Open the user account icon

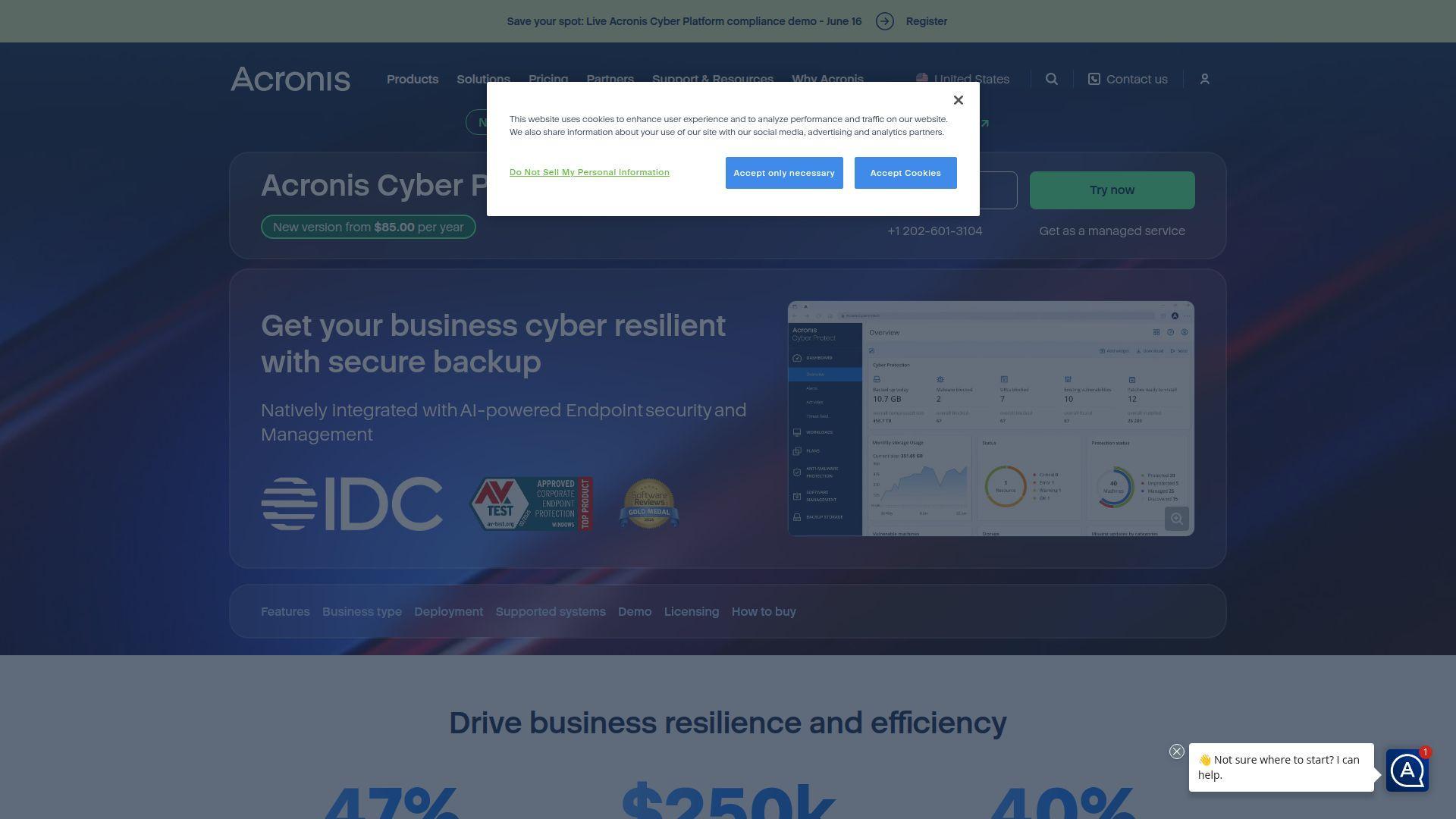[x=1205, y=79]
